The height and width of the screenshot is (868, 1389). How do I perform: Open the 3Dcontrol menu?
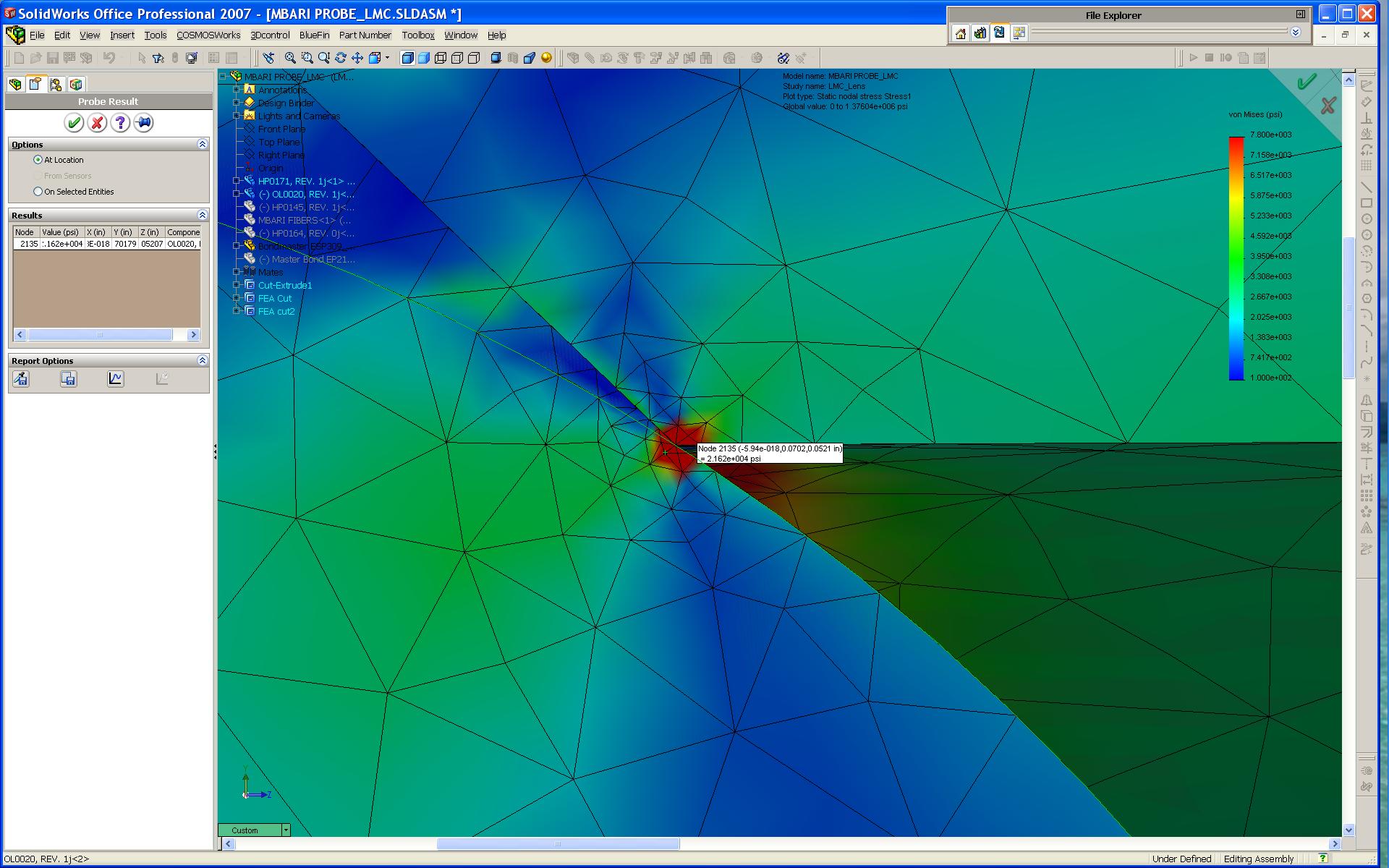pyautogui.click(x=270, y=35)
